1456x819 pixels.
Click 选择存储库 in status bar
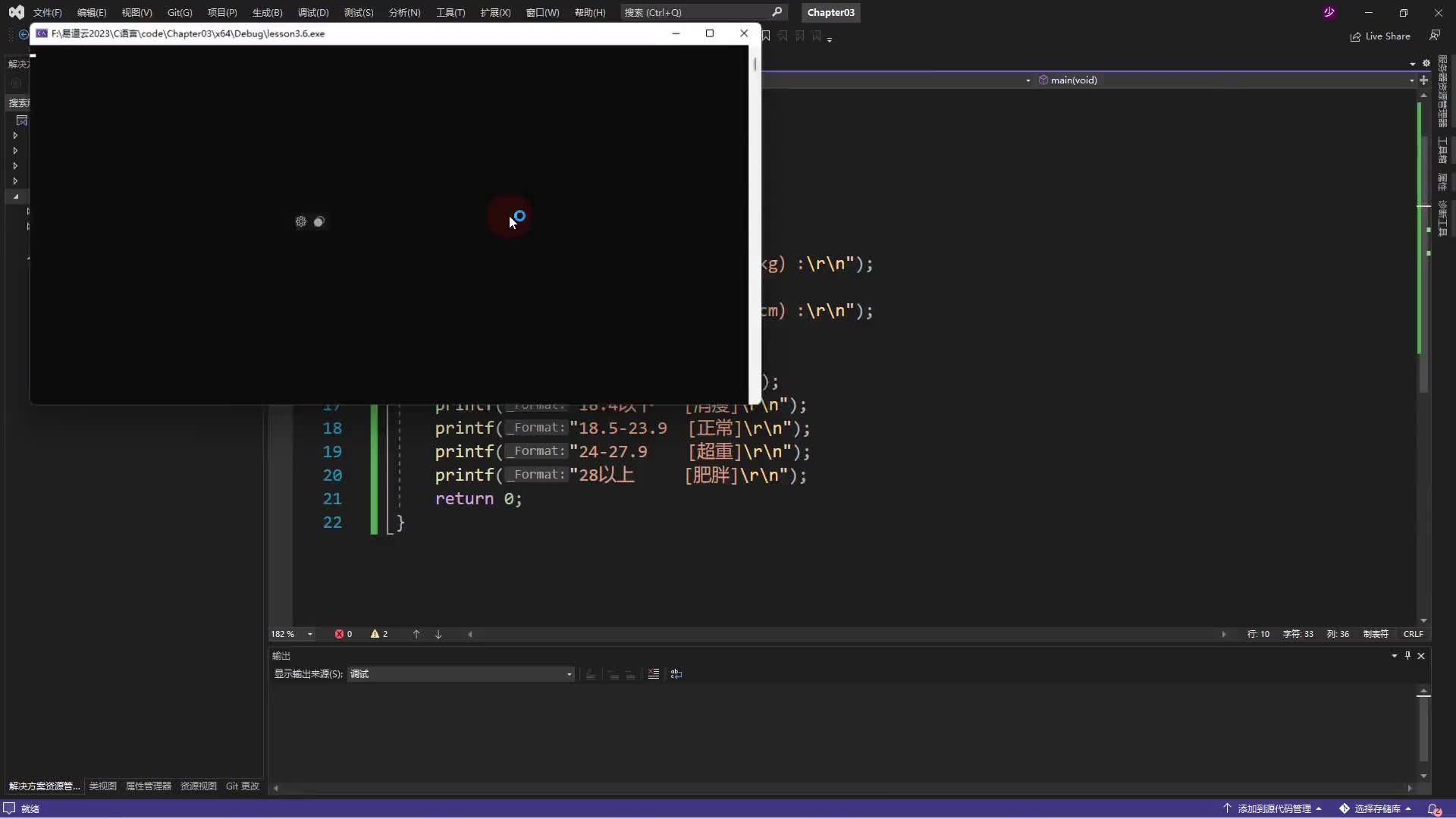1376,808
